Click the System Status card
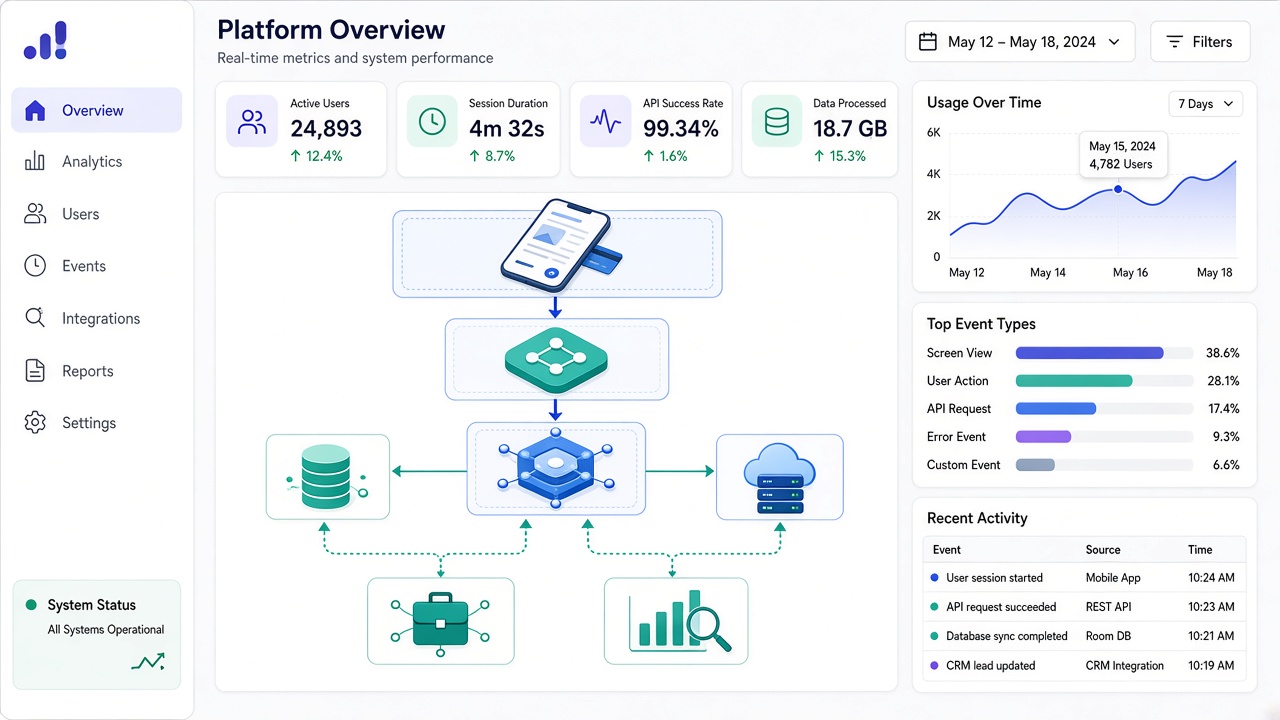This screenshot has width=1280, height=720. pyautogui.click(x=96, y=635)
